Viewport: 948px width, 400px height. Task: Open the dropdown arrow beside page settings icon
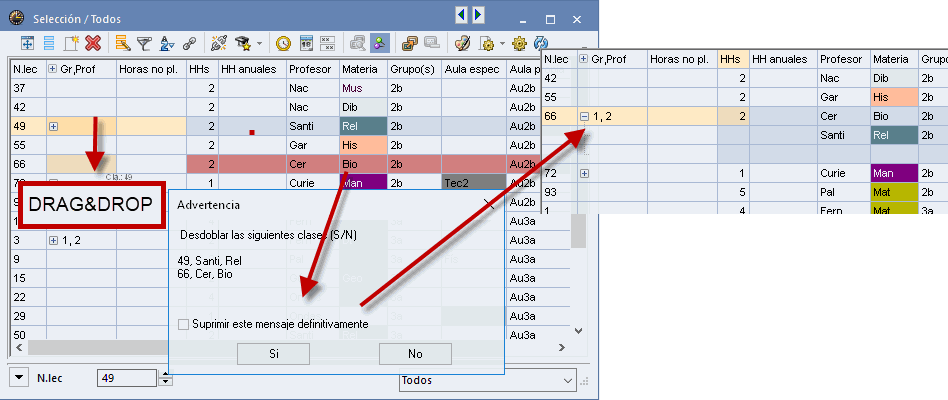(503, 44)
